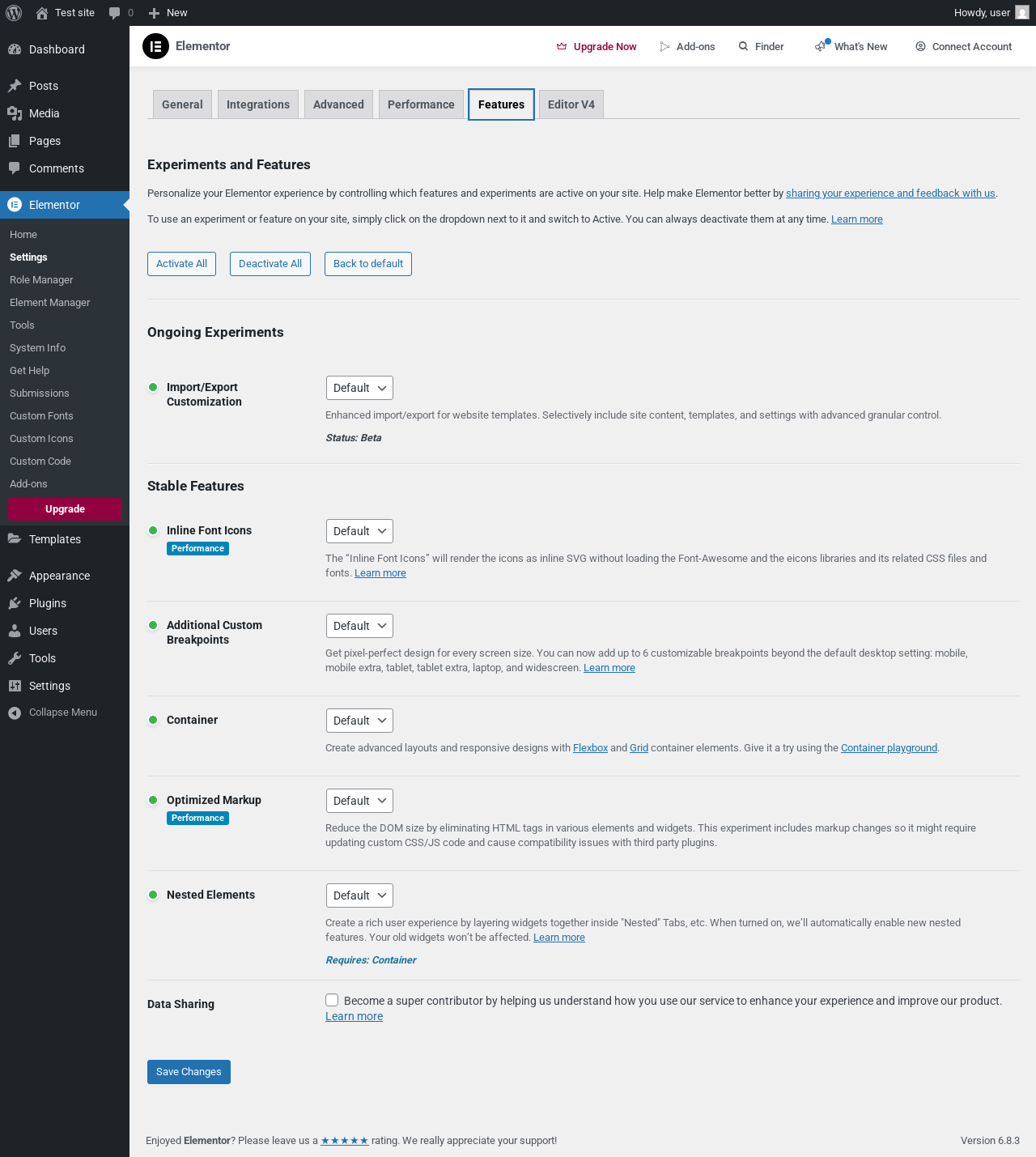1036x1157 pixels.
Task: Click the red Upgrade button in sidebar
Action: 65,509
